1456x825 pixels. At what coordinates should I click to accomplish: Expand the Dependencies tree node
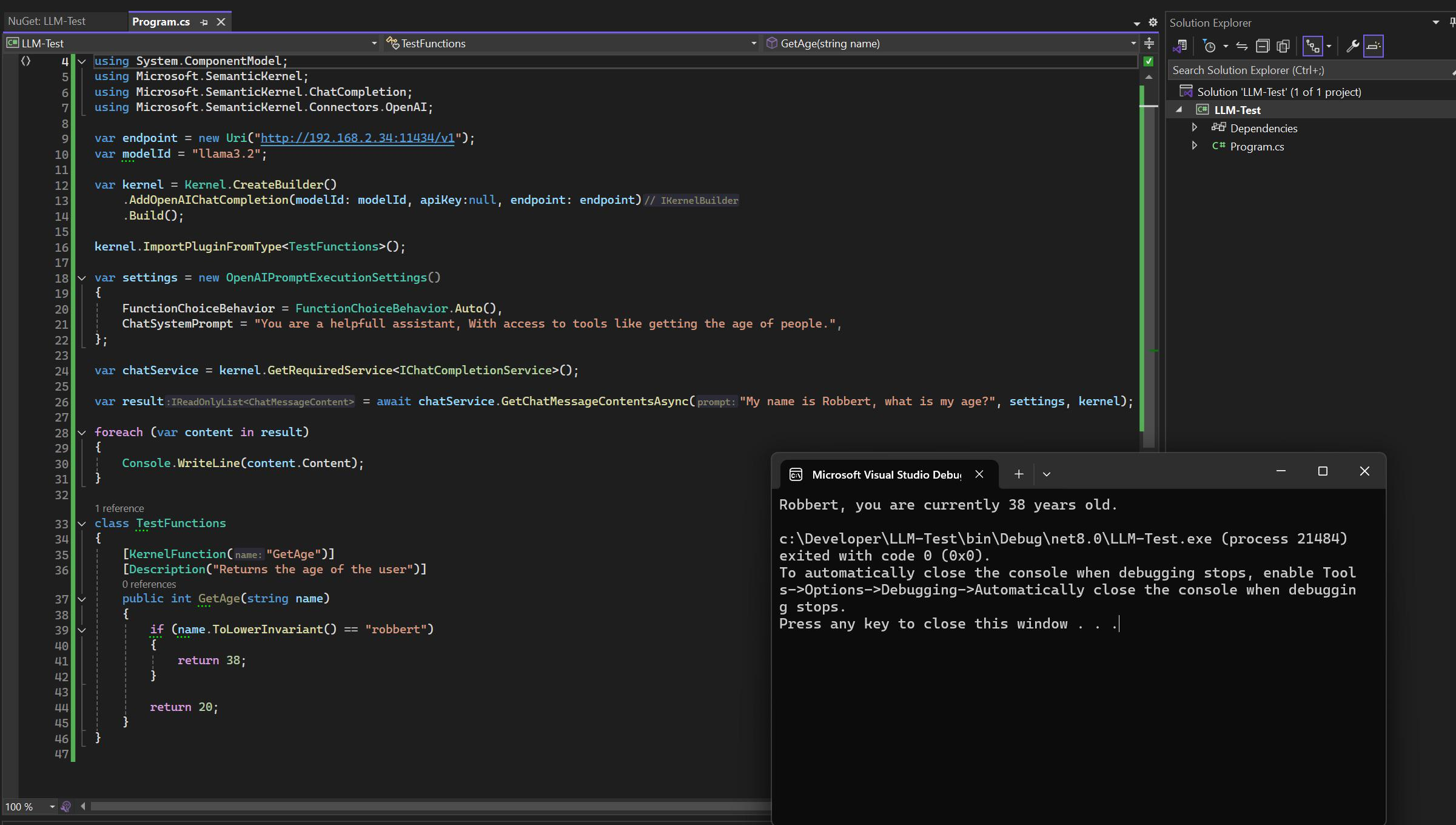[1194, 127]
